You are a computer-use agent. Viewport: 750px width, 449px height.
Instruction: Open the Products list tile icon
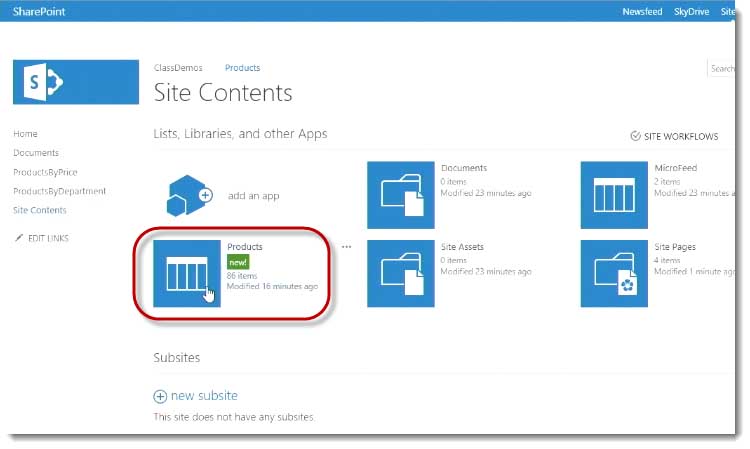187,274
